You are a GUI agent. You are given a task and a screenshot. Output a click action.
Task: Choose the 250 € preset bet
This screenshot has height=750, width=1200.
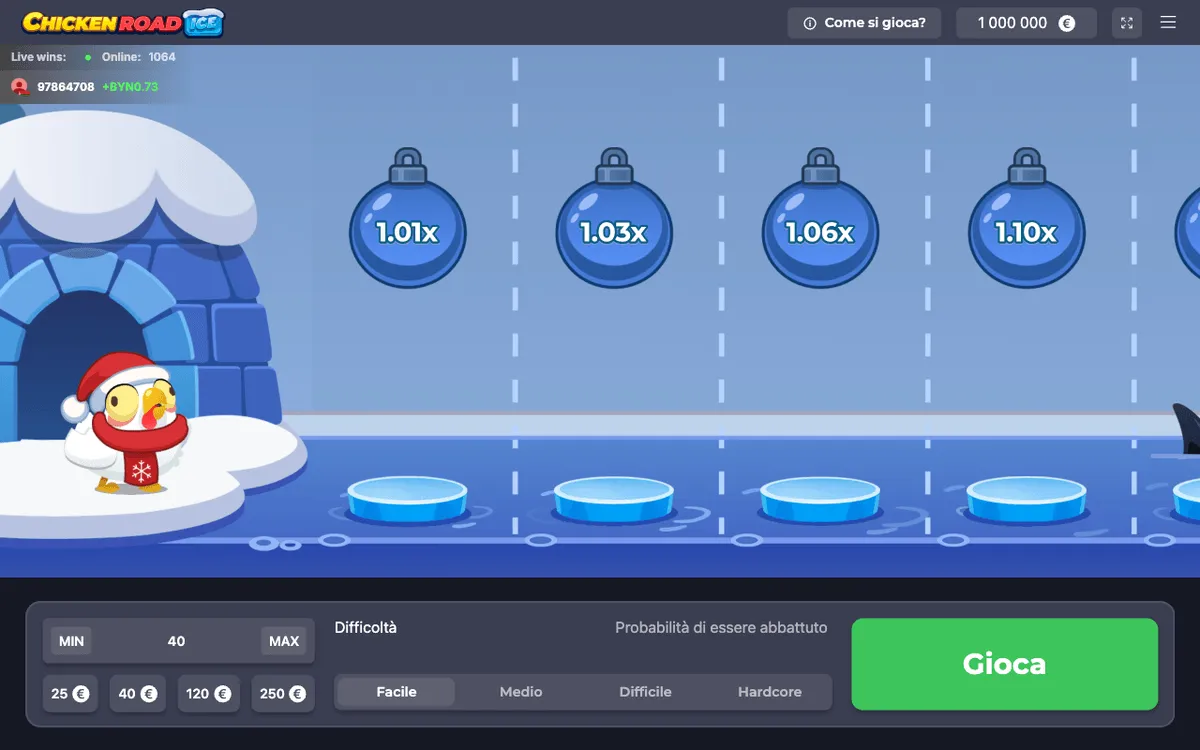coord(282,693)
